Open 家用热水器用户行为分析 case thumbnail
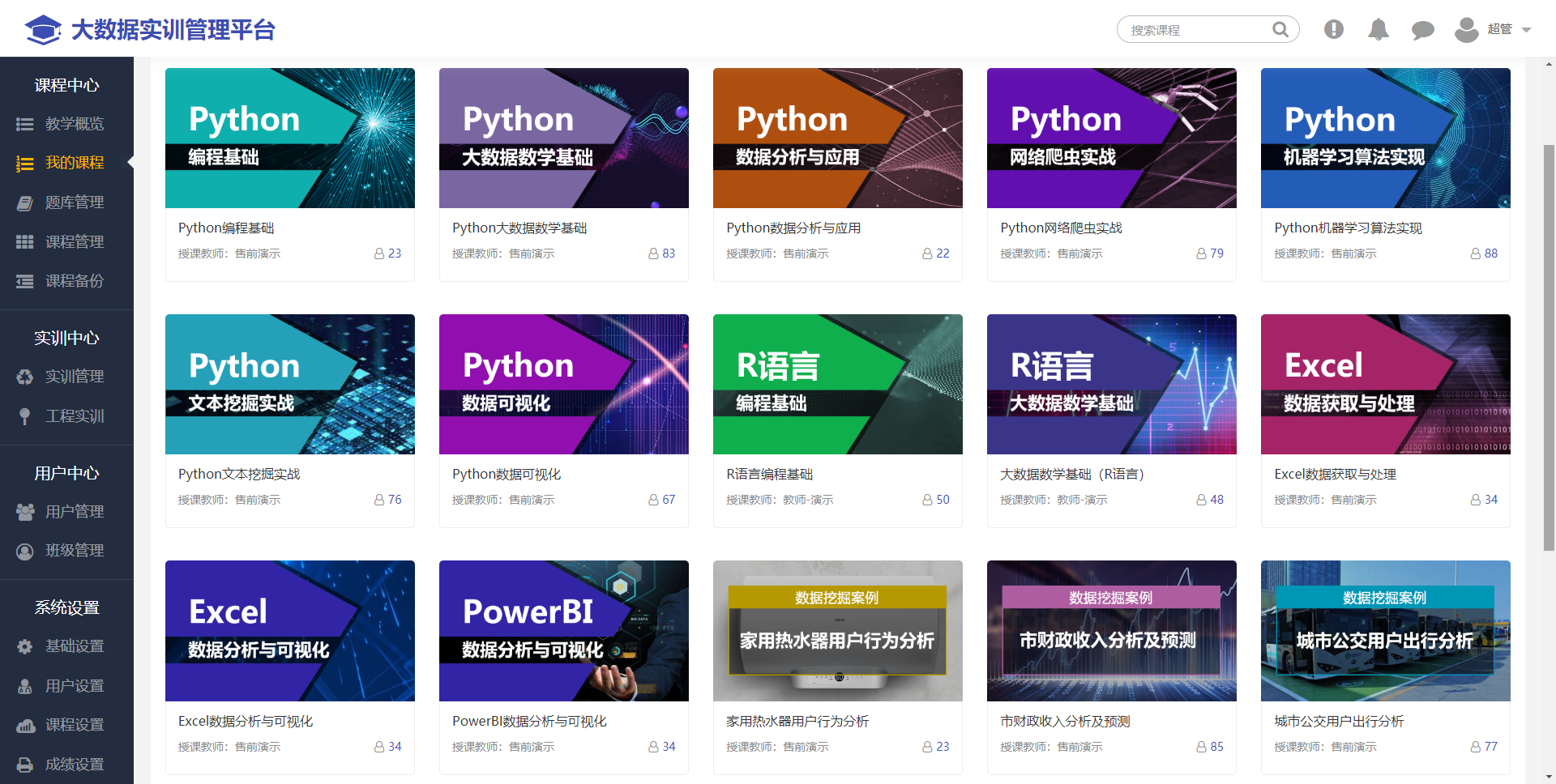1556x784 pixels. point(838,631)
